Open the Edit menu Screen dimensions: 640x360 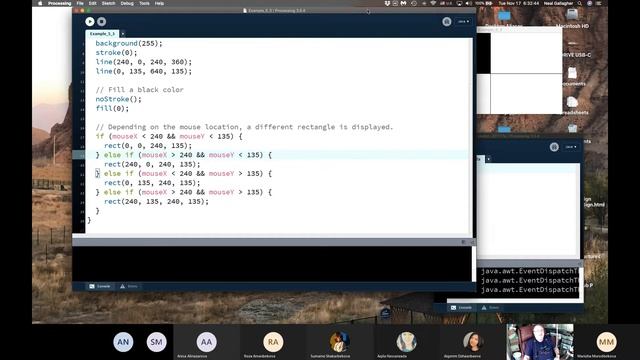click(93, 3)
